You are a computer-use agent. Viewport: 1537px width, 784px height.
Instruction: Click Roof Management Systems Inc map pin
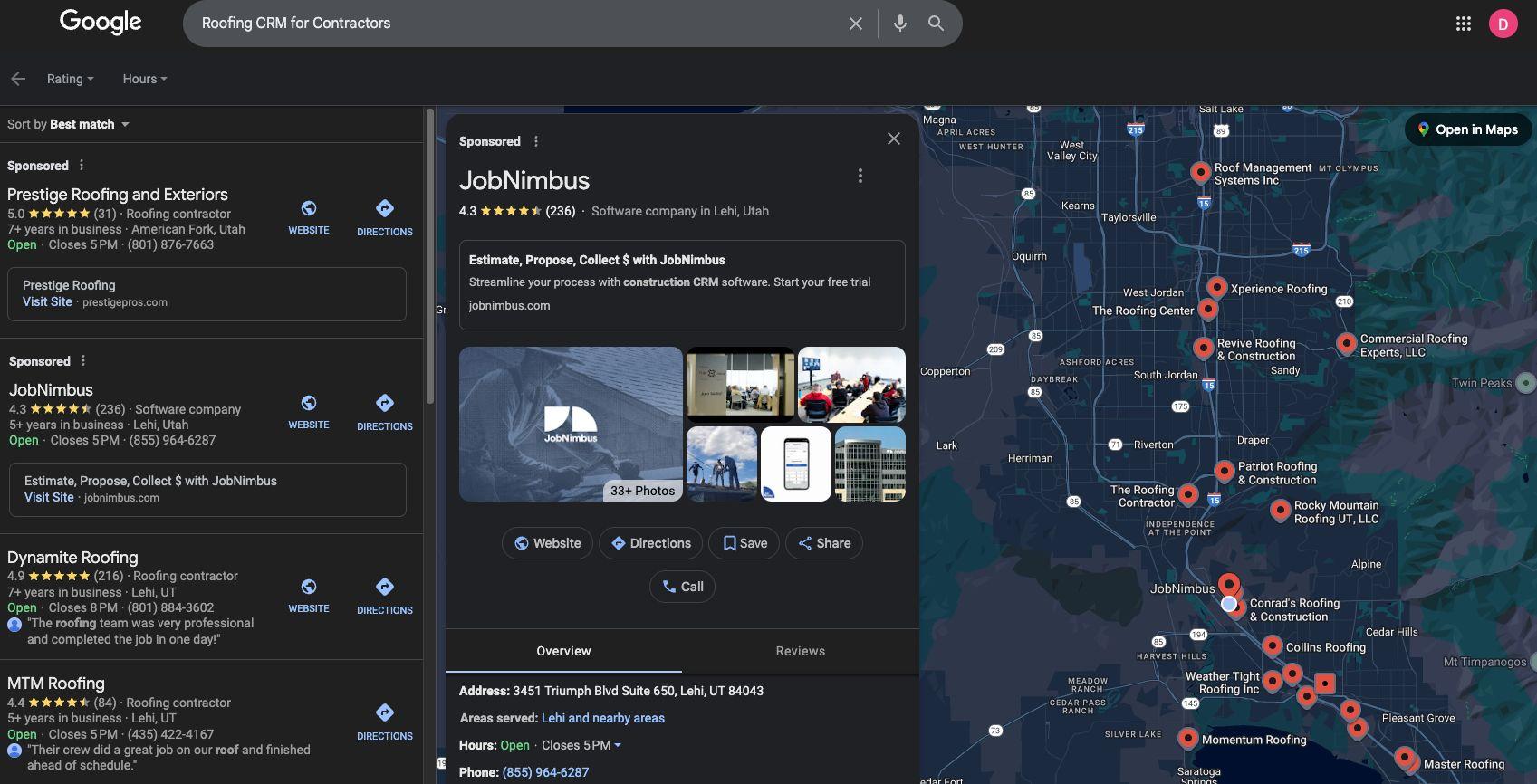click(1201, 172)
